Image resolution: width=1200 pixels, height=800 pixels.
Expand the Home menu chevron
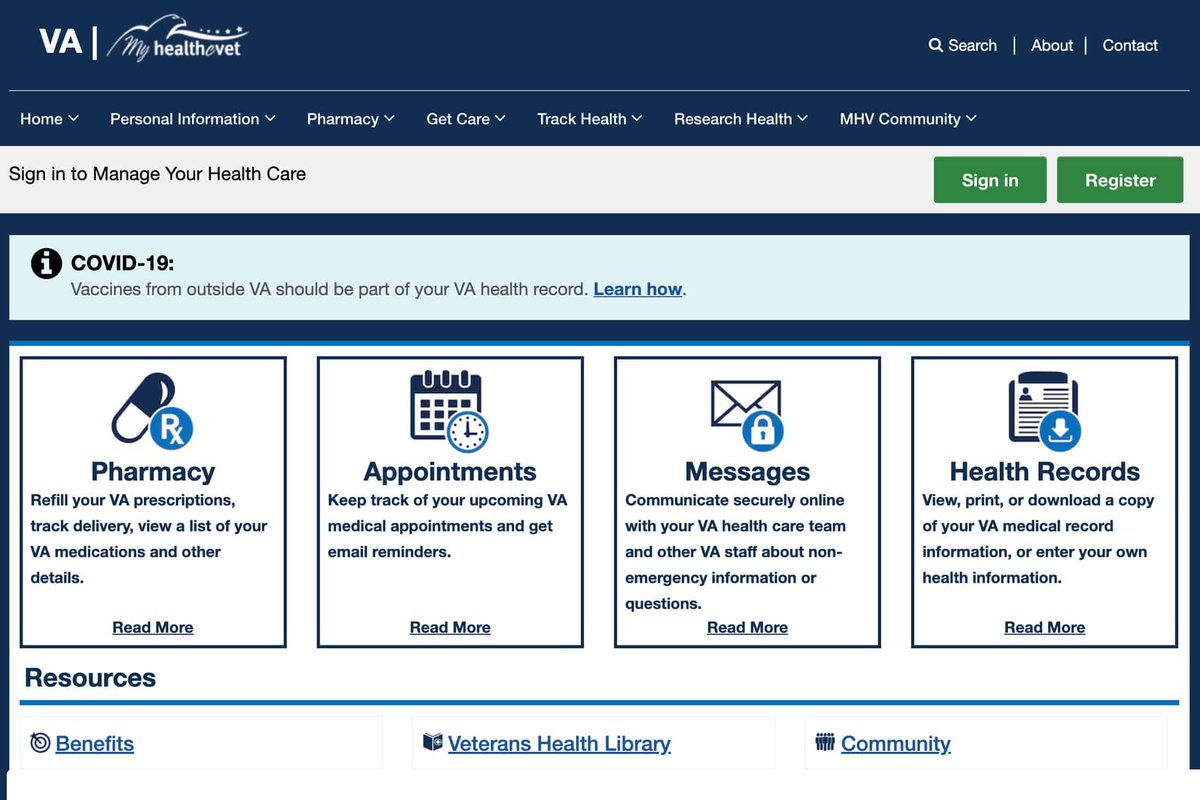(74, 119)
